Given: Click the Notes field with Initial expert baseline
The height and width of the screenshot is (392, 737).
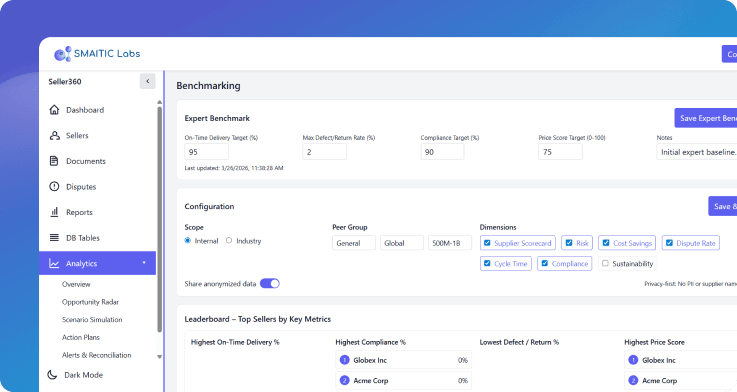Looking at the screenshot, I should coord(697,152).
